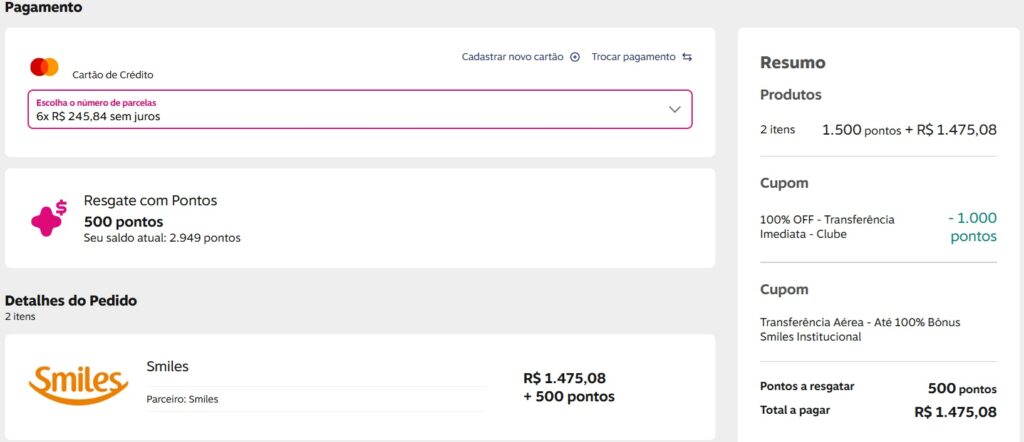This screenshot has width=1024, height=442.
Task: Click the Parceiro: Smiles text
Action: point(182,399)
